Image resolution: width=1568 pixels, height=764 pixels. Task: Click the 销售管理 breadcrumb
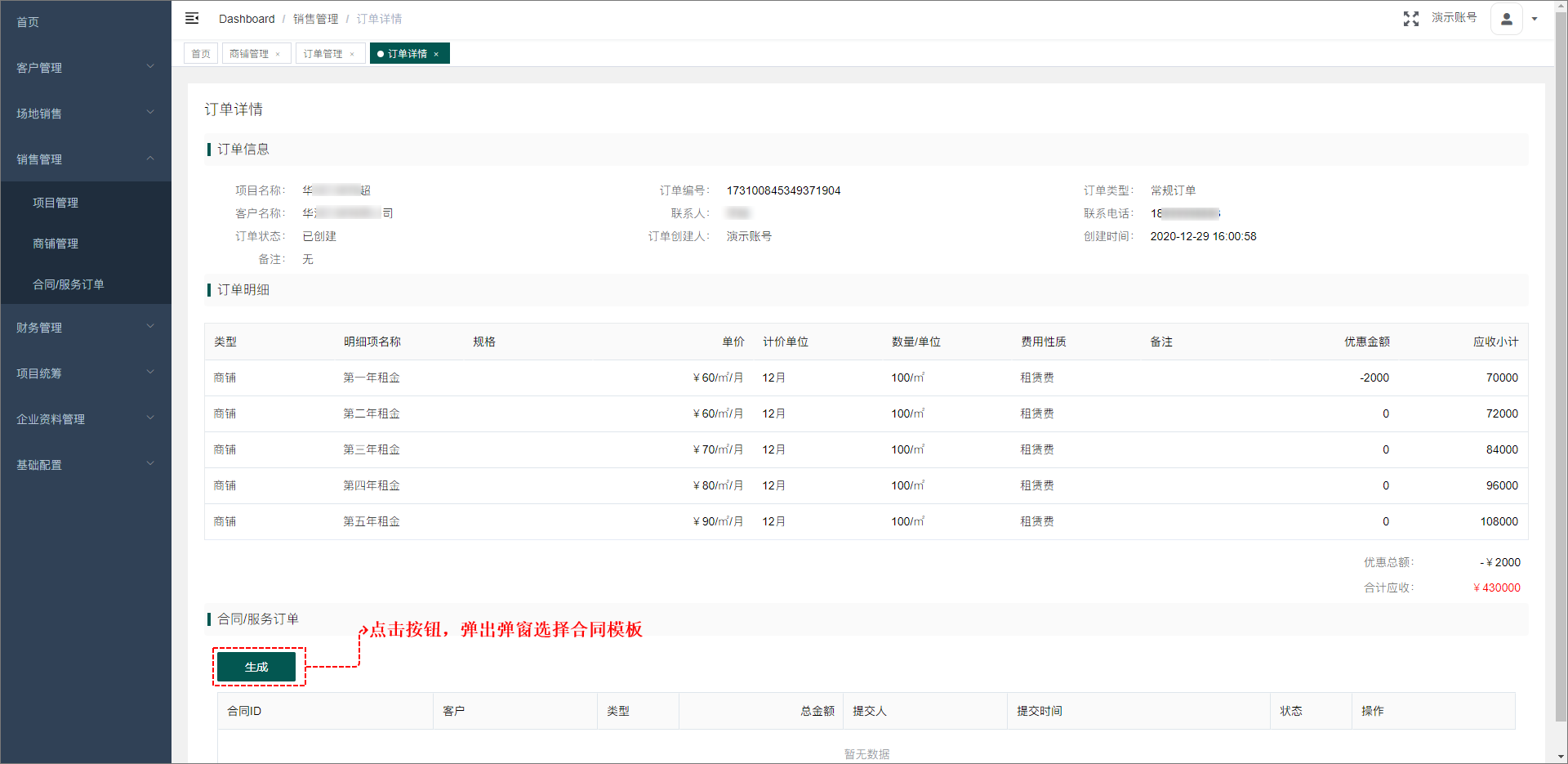(x=315, y=19)
